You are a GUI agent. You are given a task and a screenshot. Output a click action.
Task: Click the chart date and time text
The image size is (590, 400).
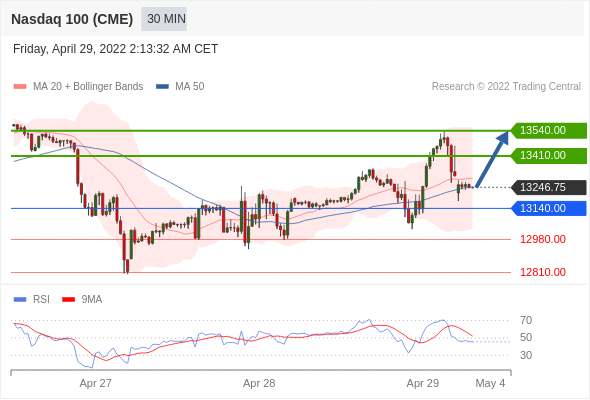coord(116,49)
